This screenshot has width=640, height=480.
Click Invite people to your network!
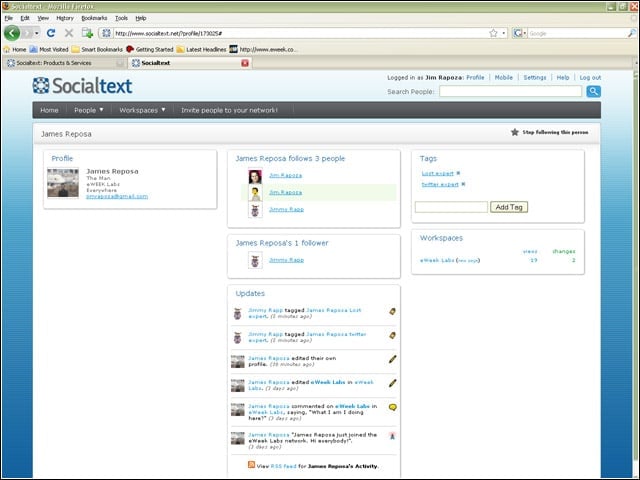coord(229,110)
